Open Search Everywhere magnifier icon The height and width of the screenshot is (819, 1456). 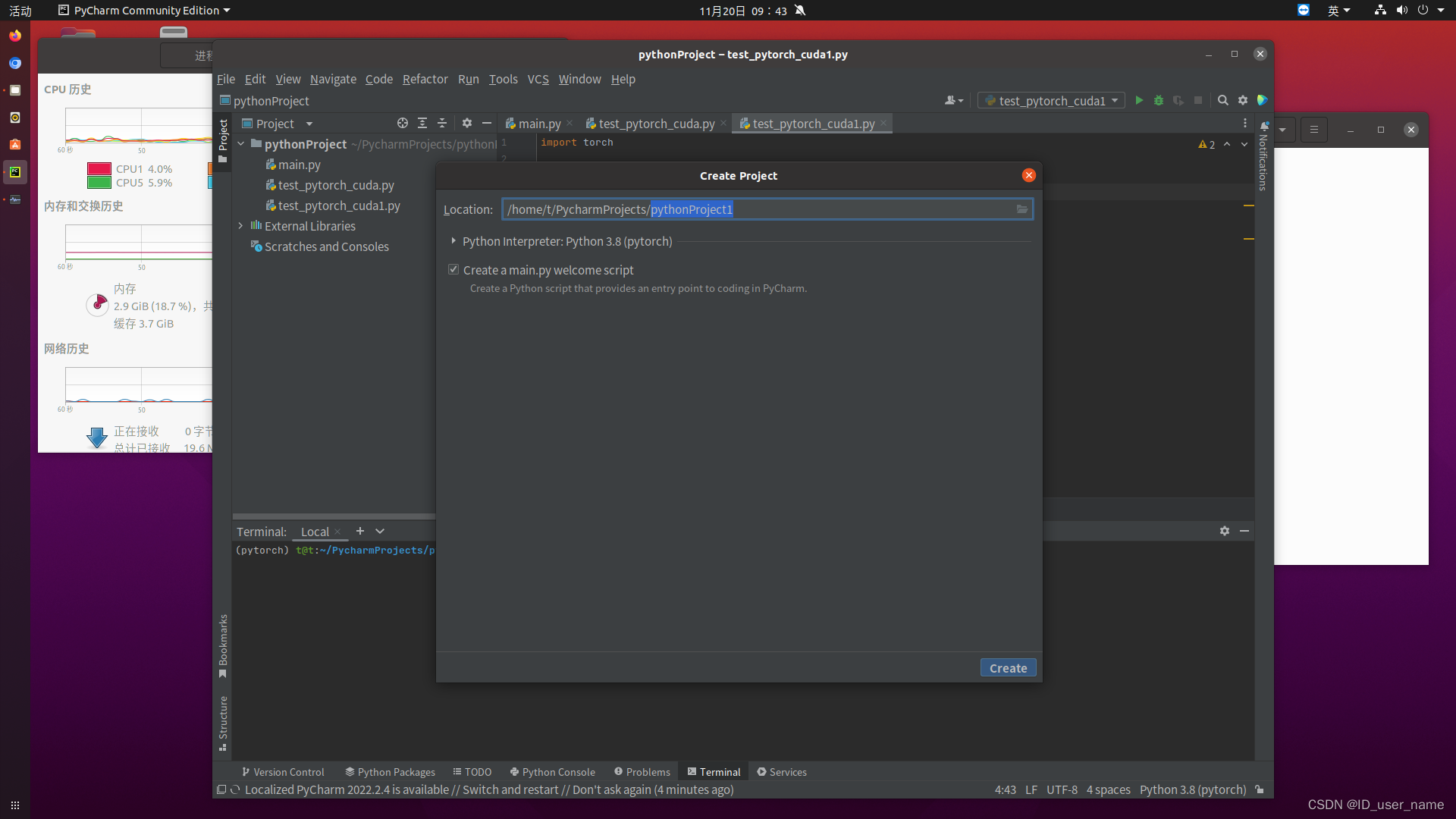pyautogui.click(x=1223, y=100)
